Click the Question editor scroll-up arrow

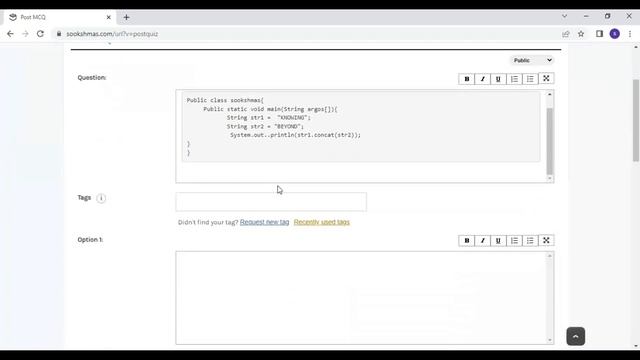click(x=549, y=94)
